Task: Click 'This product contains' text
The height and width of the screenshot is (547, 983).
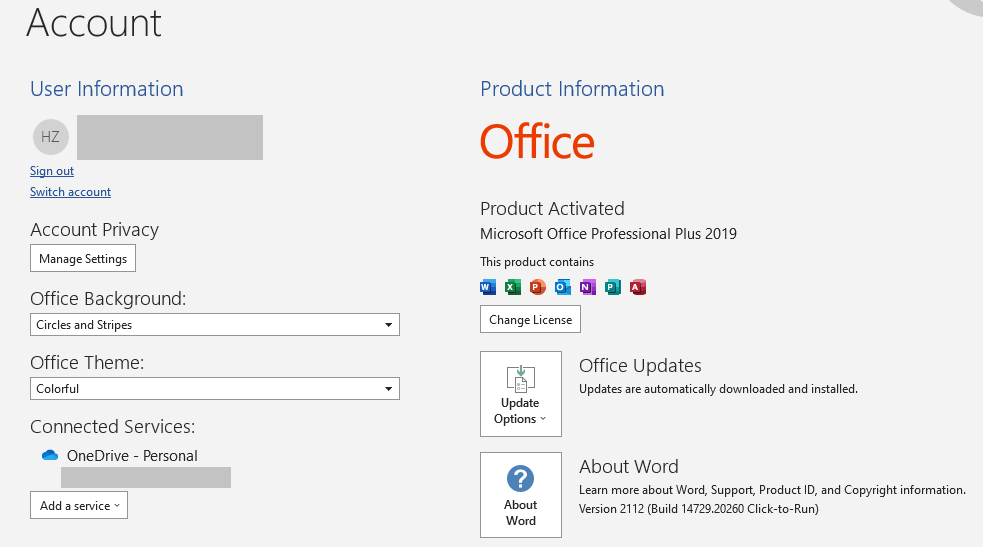Action: tap(537, 262)
